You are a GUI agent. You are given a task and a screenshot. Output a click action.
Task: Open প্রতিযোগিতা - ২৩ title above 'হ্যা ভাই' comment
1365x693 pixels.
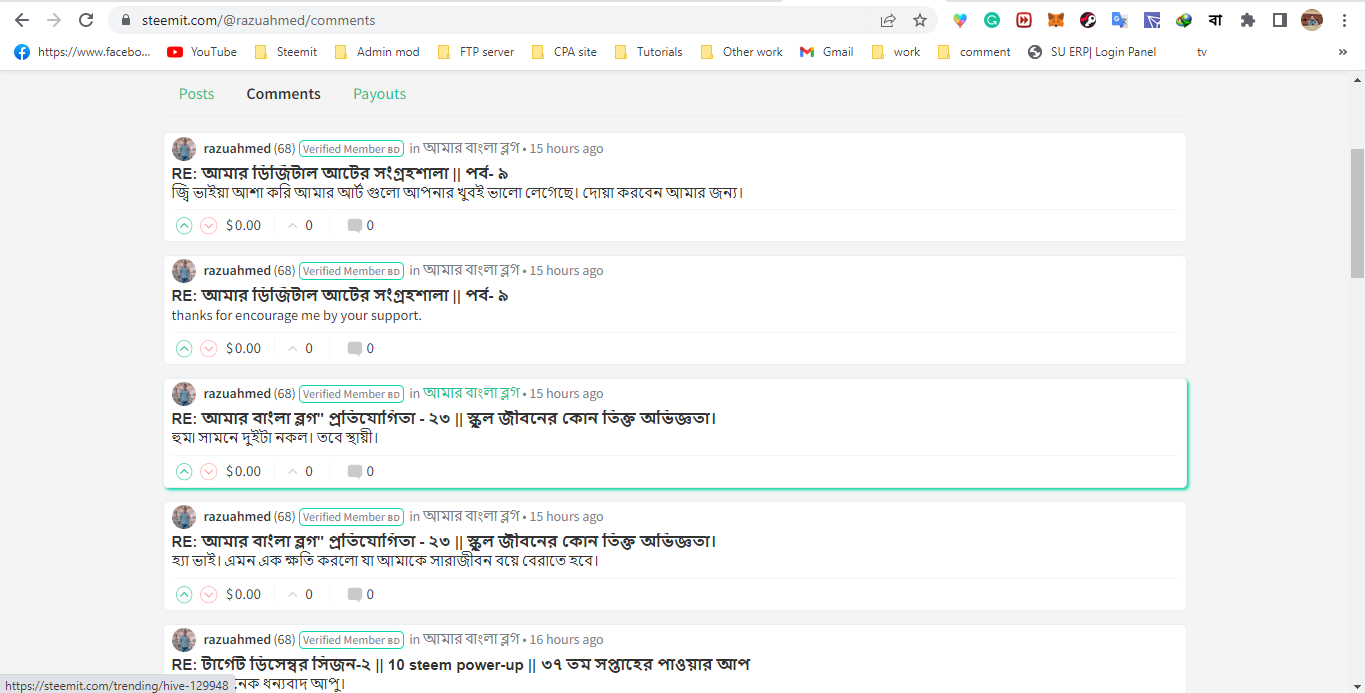(444, 542)
